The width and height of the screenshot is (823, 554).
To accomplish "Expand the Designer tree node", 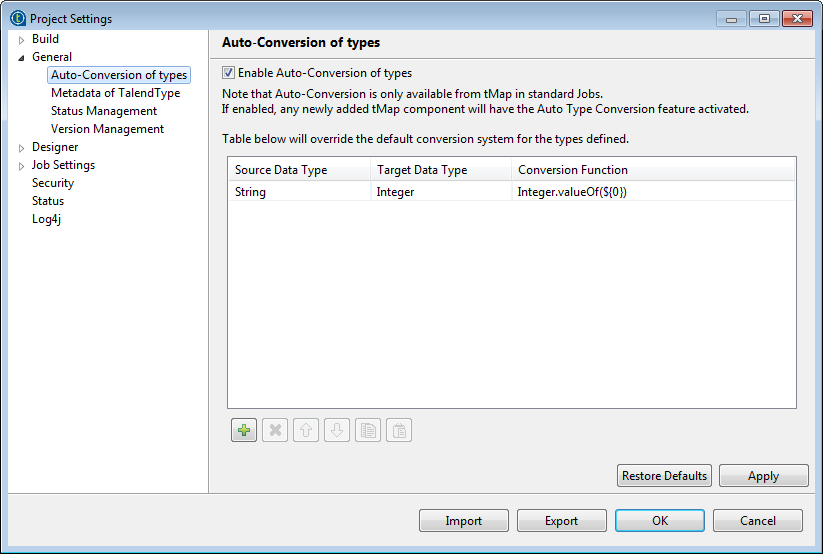I will click(21, 148).
